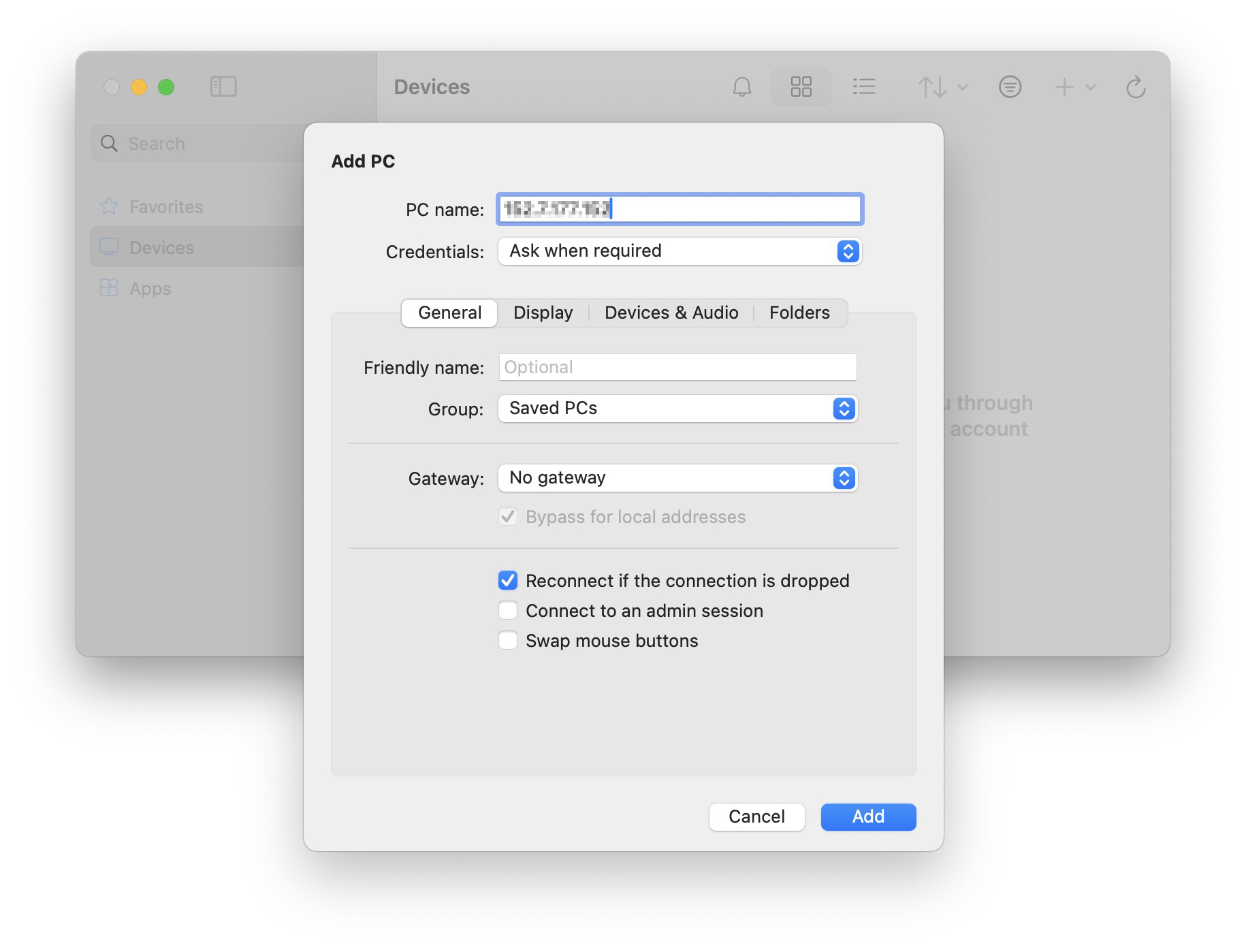Select the Folders tab

pos(799,313)
